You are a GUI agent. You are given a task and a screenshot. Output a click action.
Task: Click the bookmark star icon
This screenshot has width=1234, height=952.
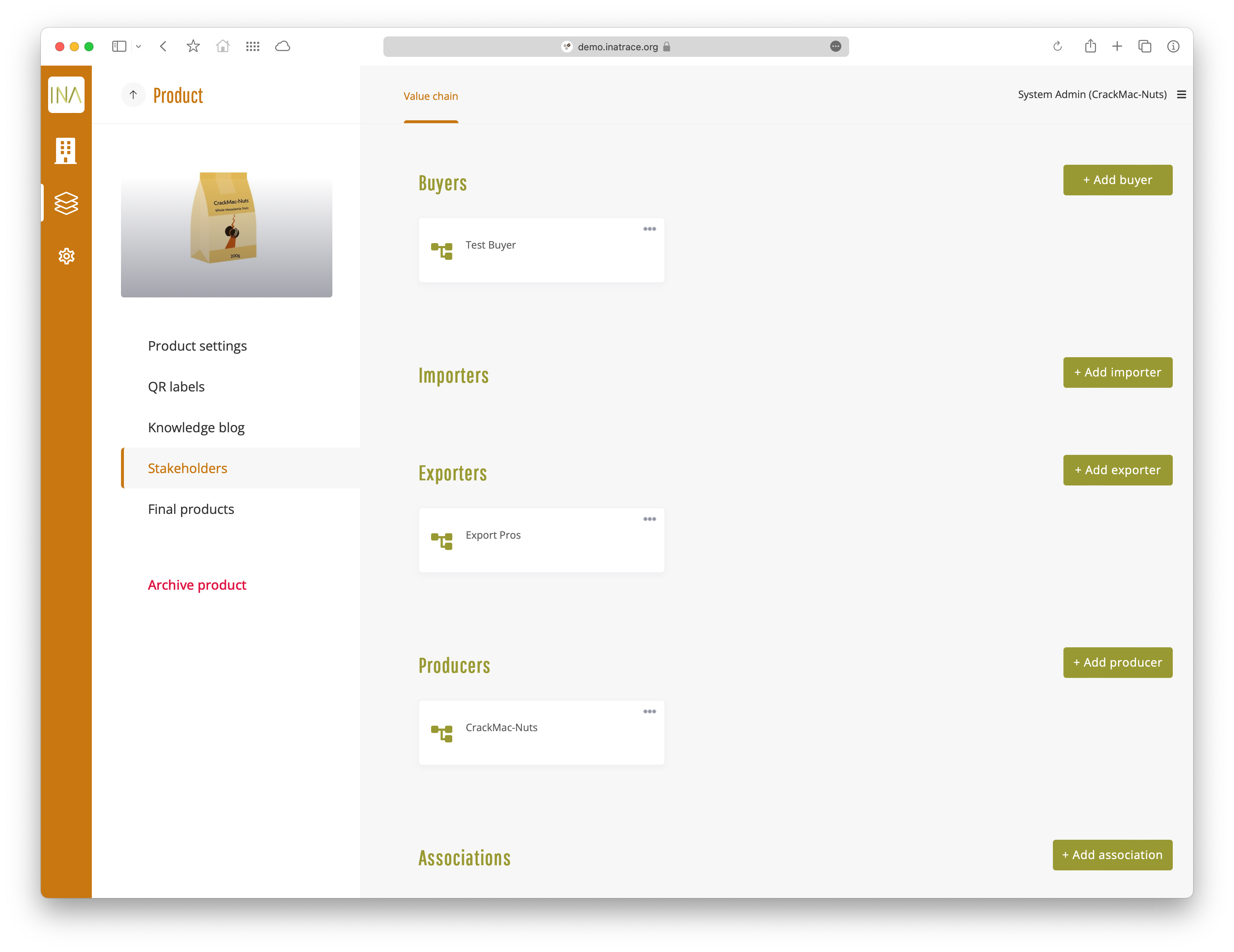193,46
